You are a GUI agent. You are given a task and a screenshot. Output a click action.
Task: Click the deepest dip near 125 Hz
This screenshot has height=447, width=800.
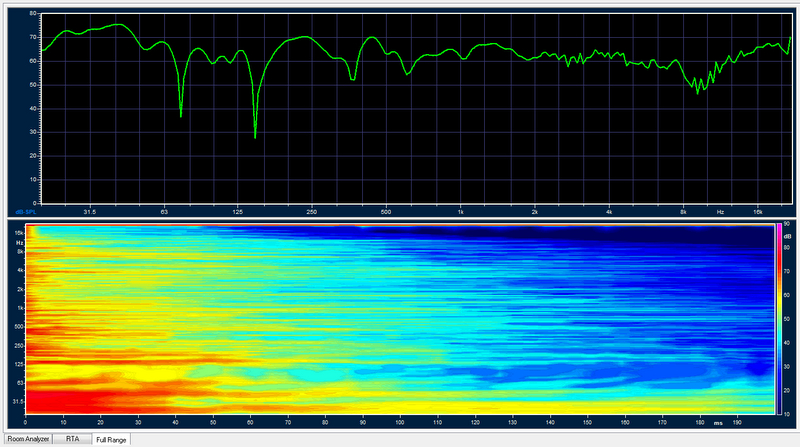point(255,136)
